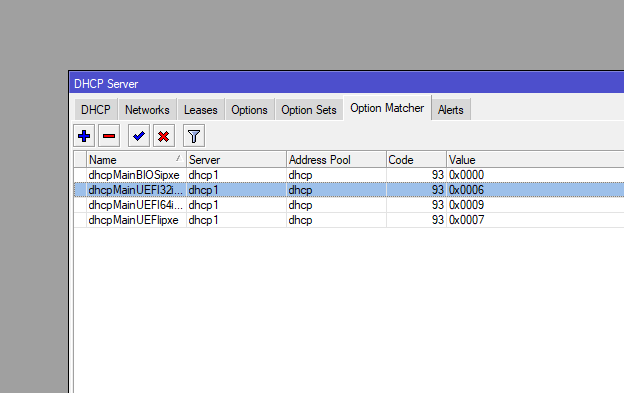This screenshot has width=624, height=393.
Task: Open the Networks tab
Action: point(147,109)
